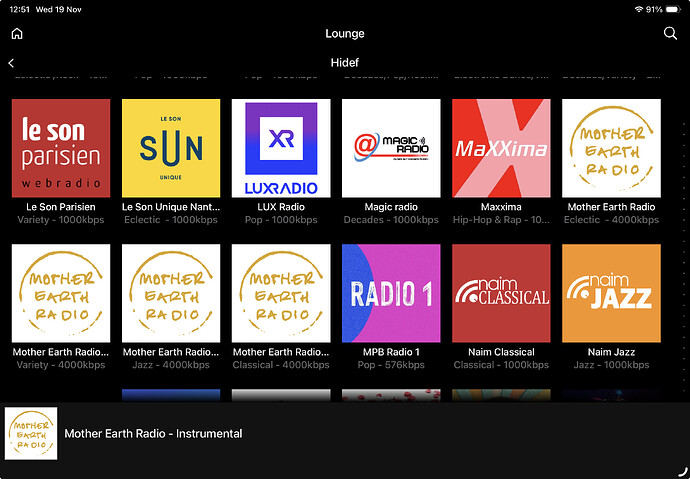Image resolution: width=690 pixels, height=479 pixels.
Task: Open the MPB Radio 1 station
Action: coord(391,293)
